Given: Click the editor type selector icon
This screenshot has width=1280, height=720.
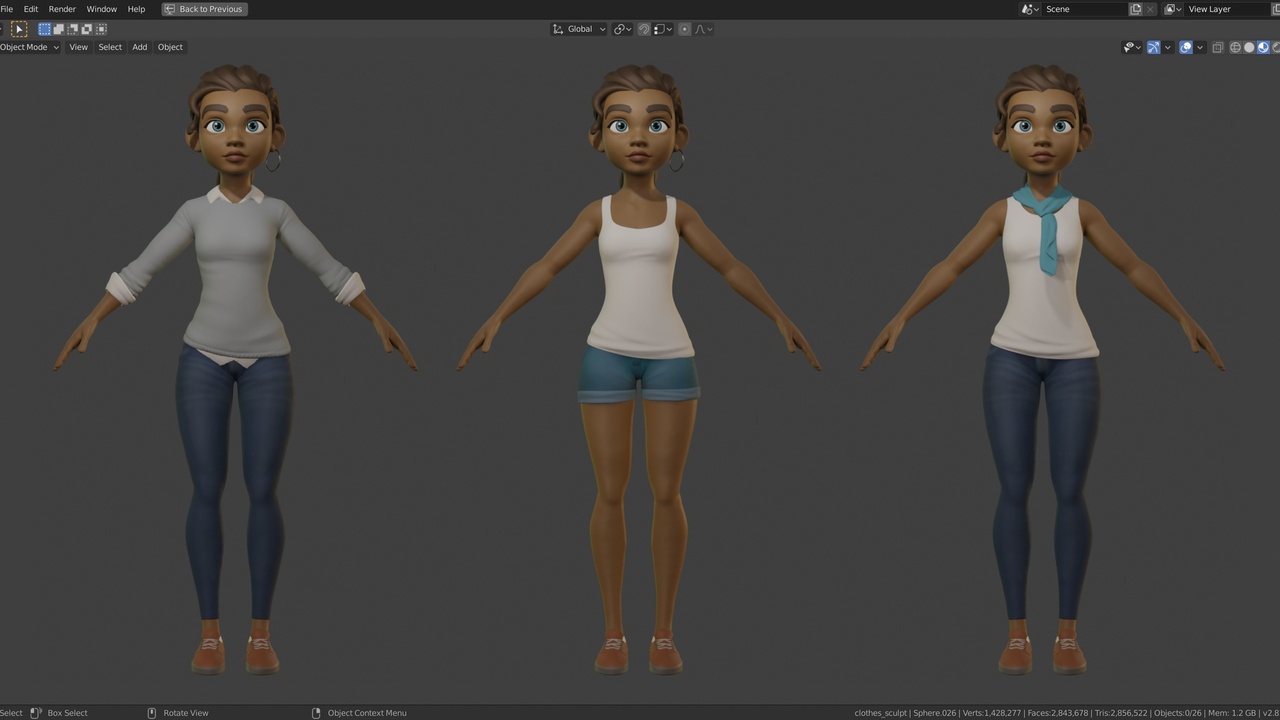Looking at the screenshot, I should click(5, 29).
